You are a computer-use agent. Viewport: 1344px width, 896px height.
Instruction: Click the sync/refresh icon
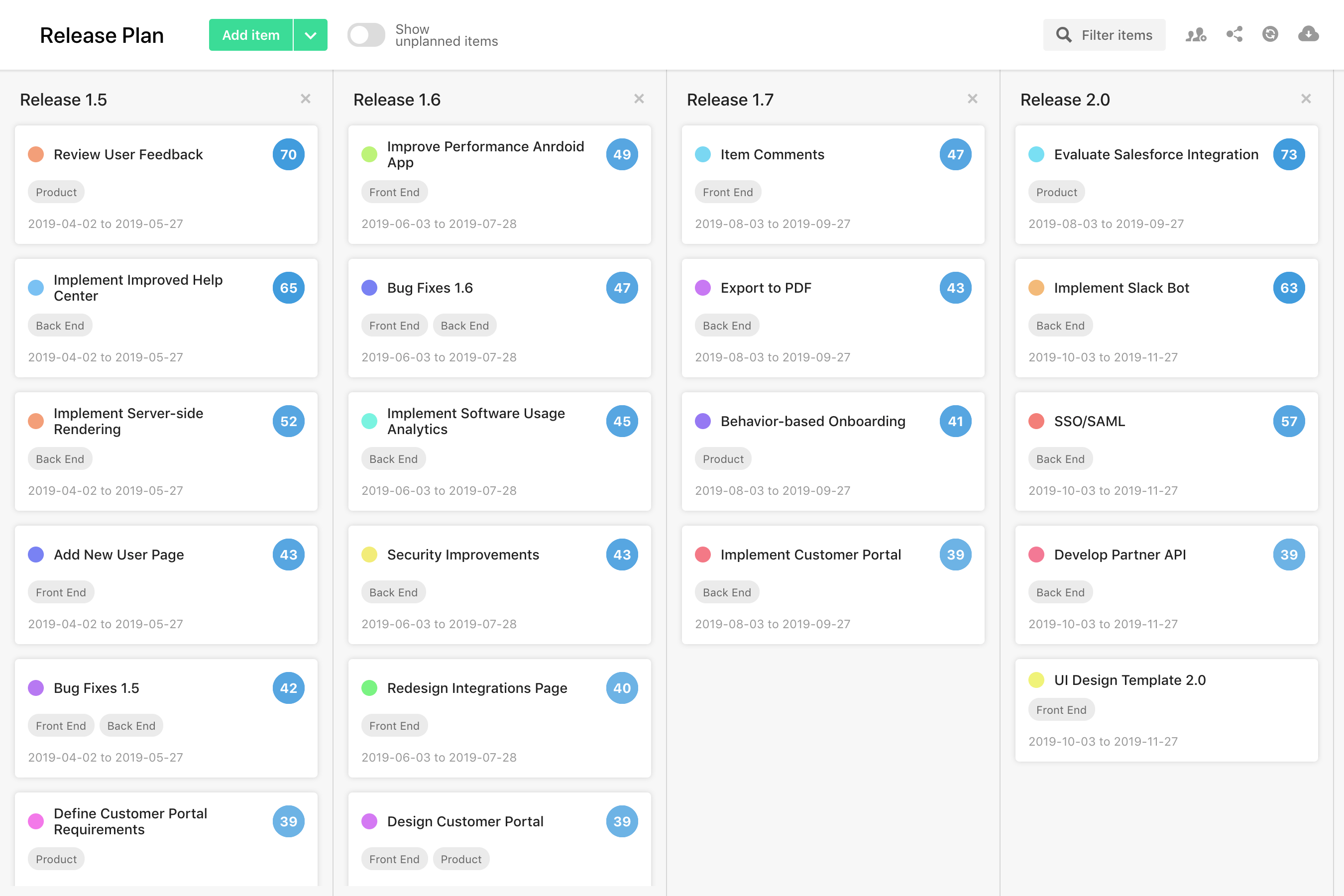click(x=1270, y=34)
